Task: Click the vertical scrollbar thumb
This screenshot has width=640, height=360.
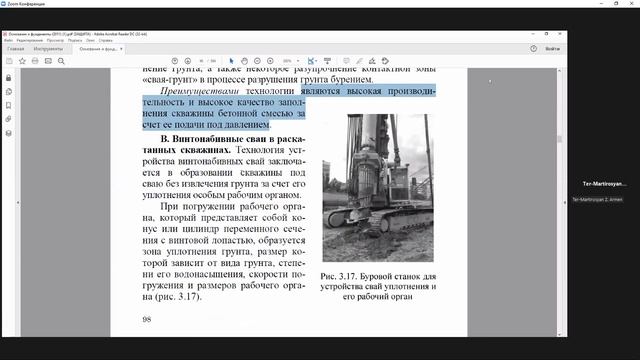Action: click(x=560, y=139)
